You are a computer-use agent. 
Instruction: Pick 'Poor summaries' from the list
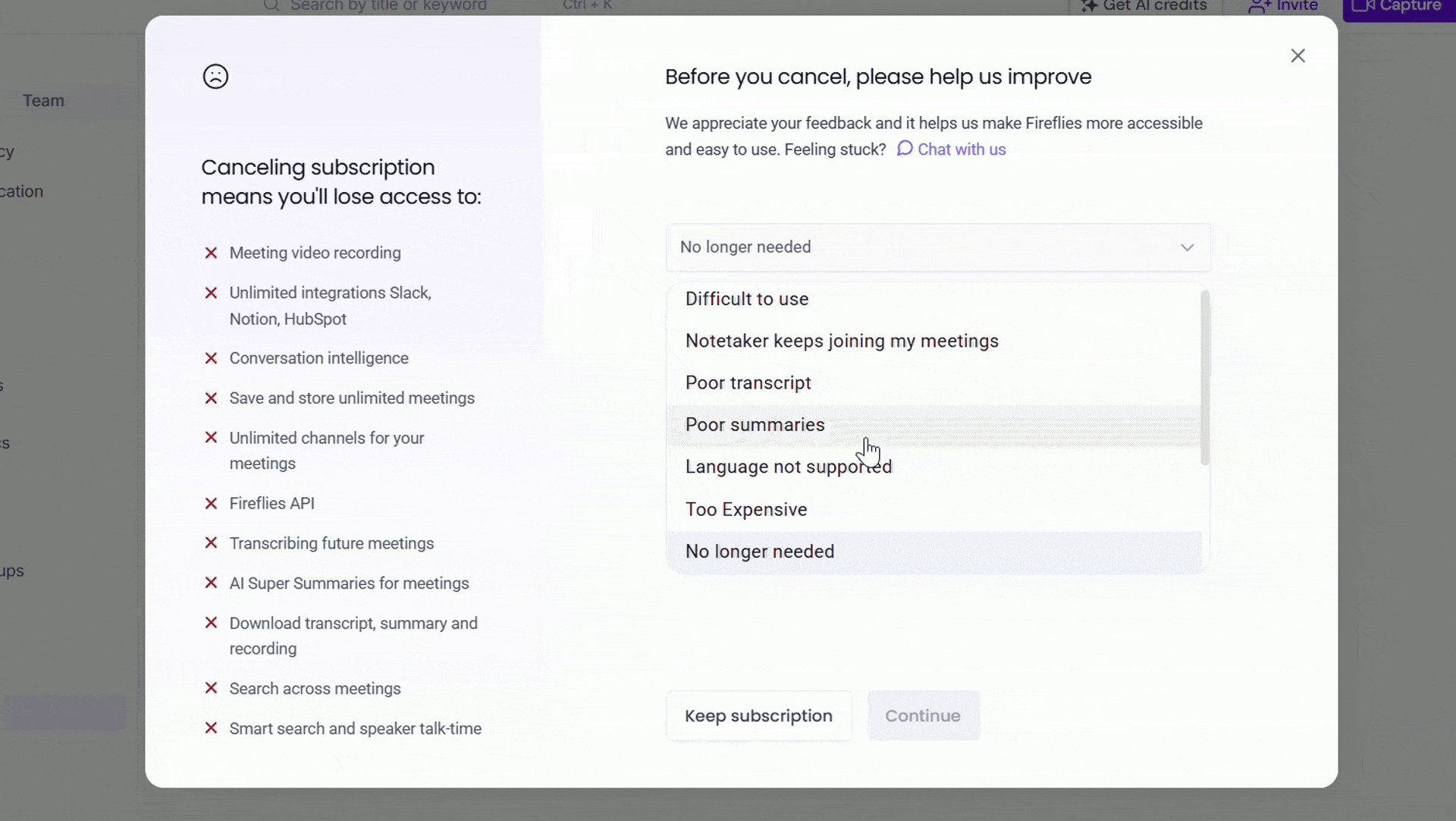pos(934,425)
